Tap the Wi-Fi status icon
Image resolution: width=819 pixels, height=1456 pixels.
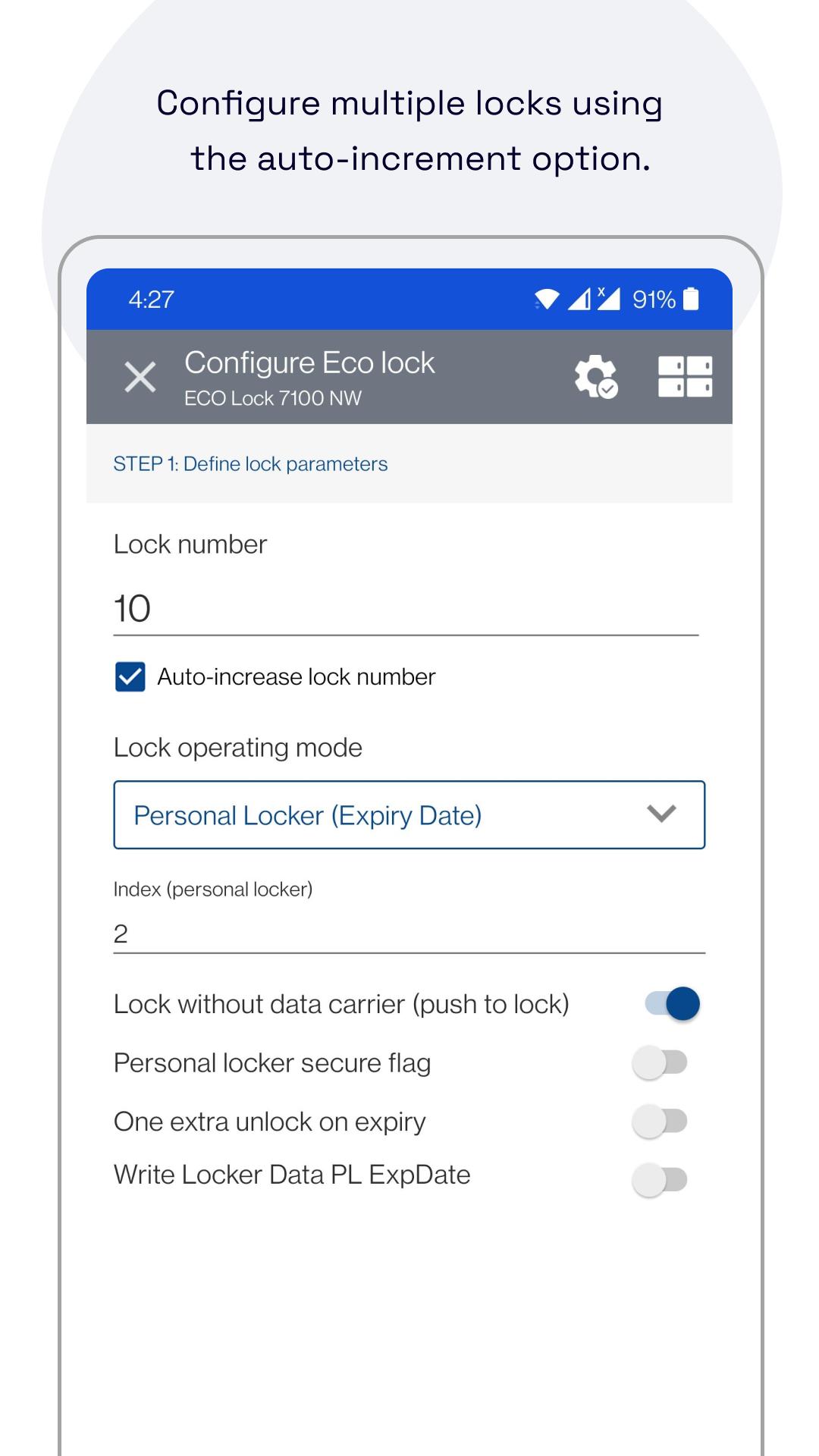click(x=546, y=300)
